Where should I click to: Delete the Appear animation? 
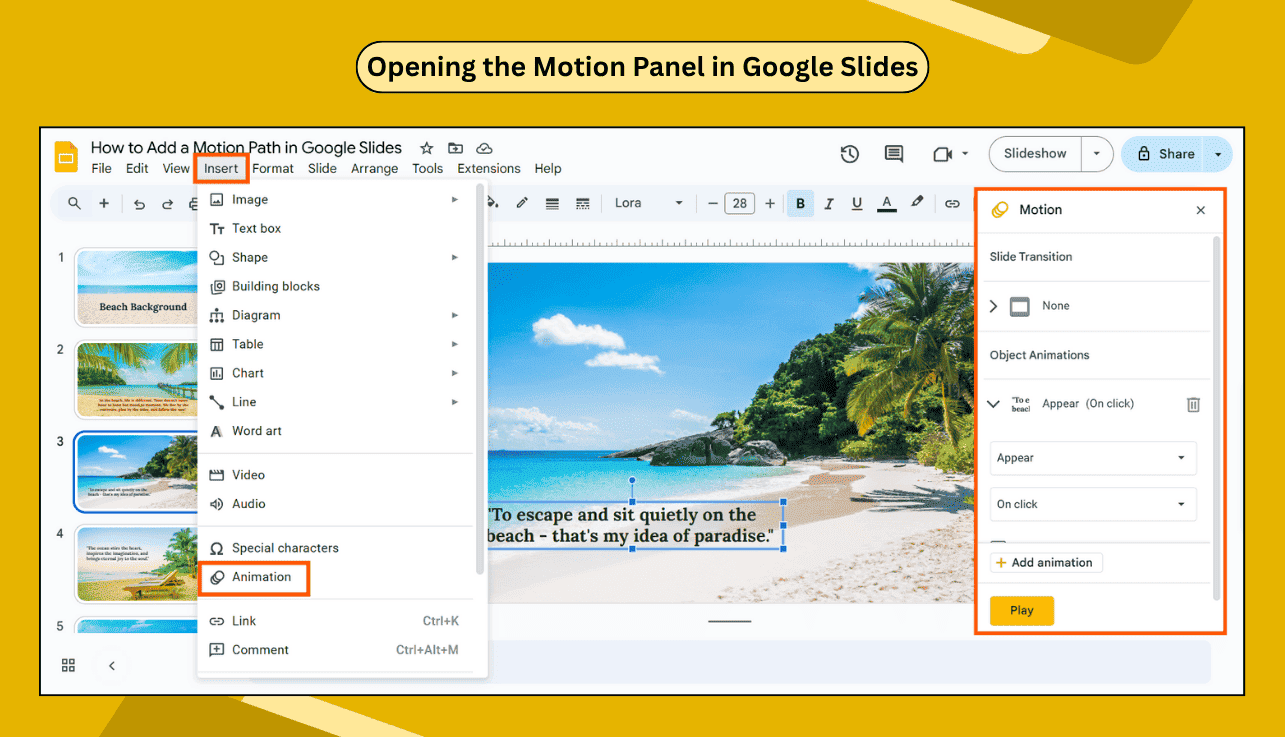1192,404
